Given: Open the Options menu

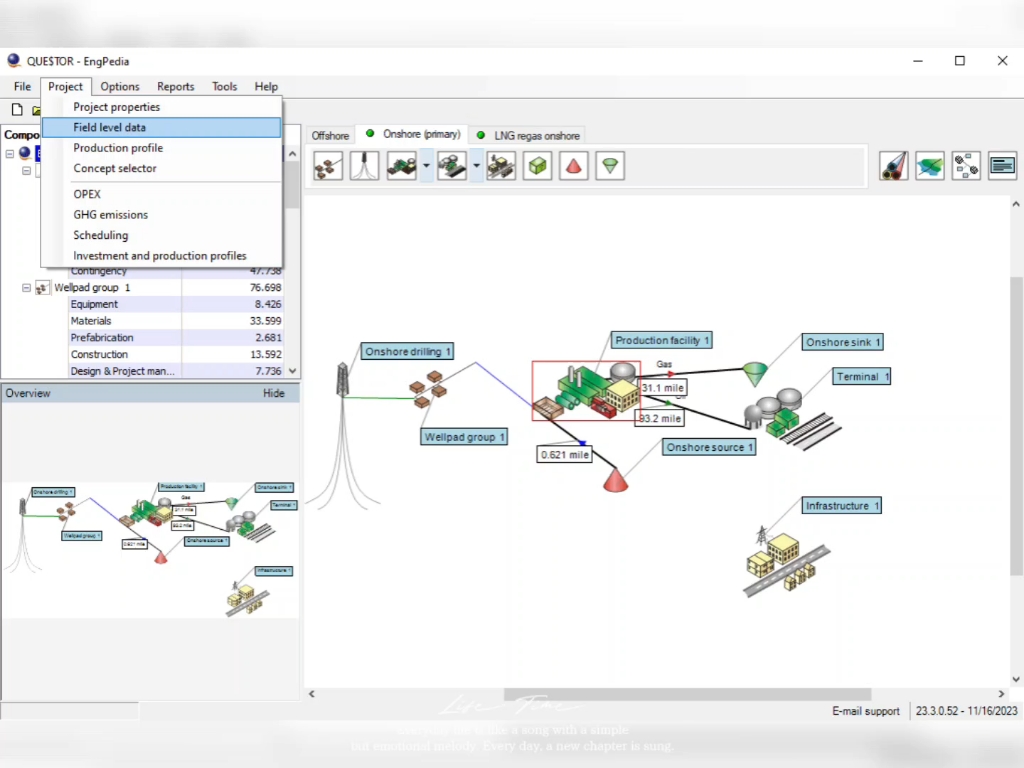Looking at the screenshot, I should pos(120,86).
